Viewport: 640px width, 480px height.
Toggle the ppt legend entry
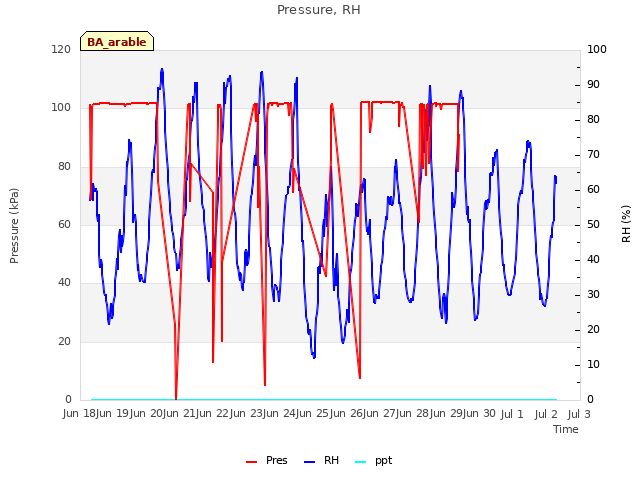click(373, 460)
